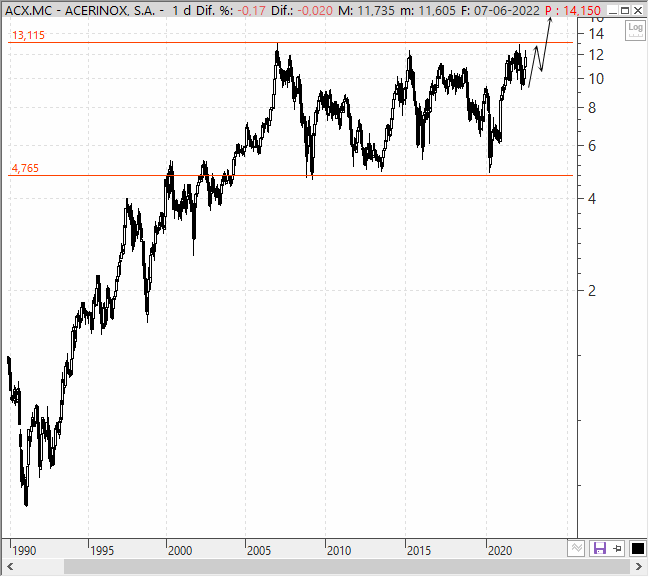Click the 6 label on price axis
Screen dimensions: 649x577
[592, 146]
